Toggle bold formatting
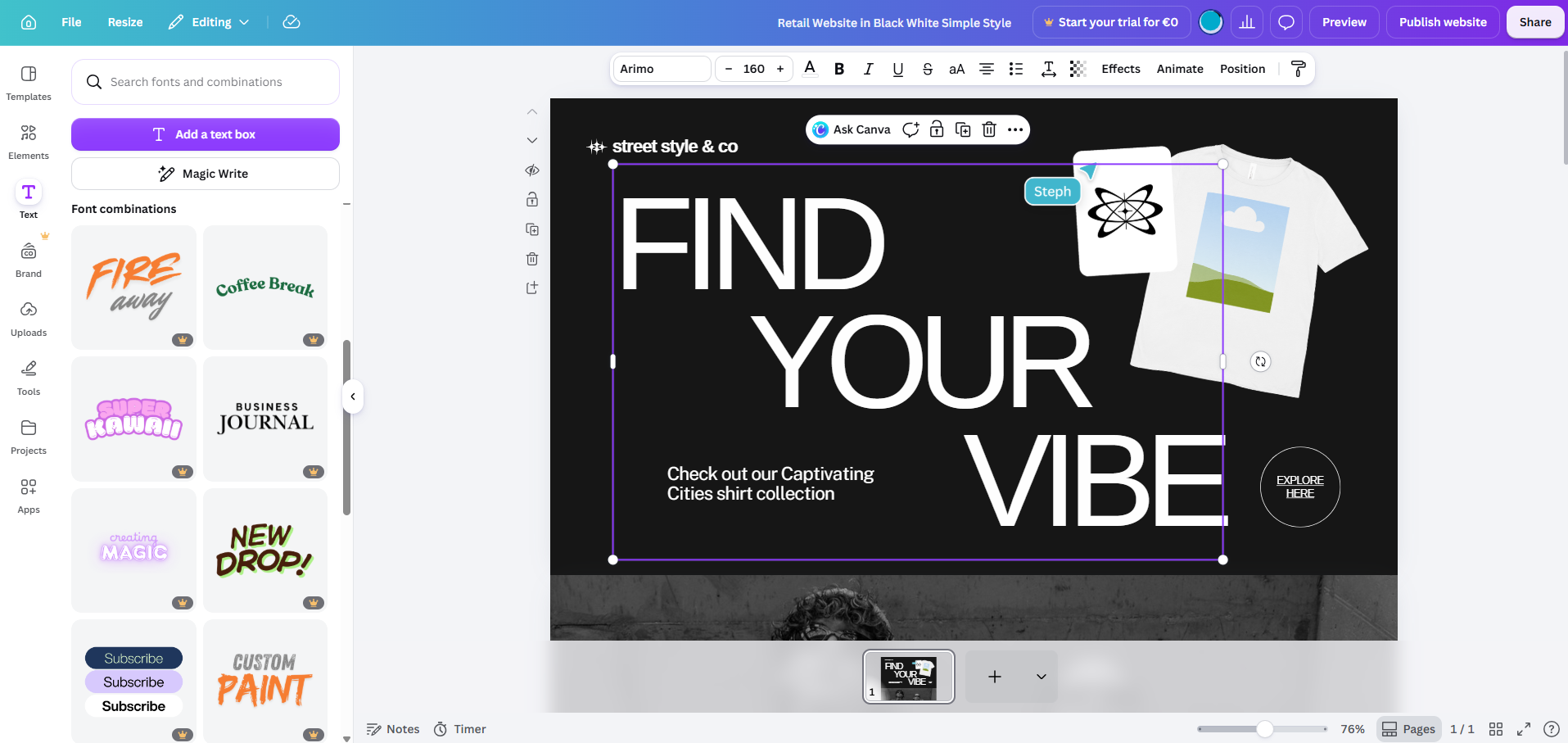1568x743 pixels. point(839,69)
